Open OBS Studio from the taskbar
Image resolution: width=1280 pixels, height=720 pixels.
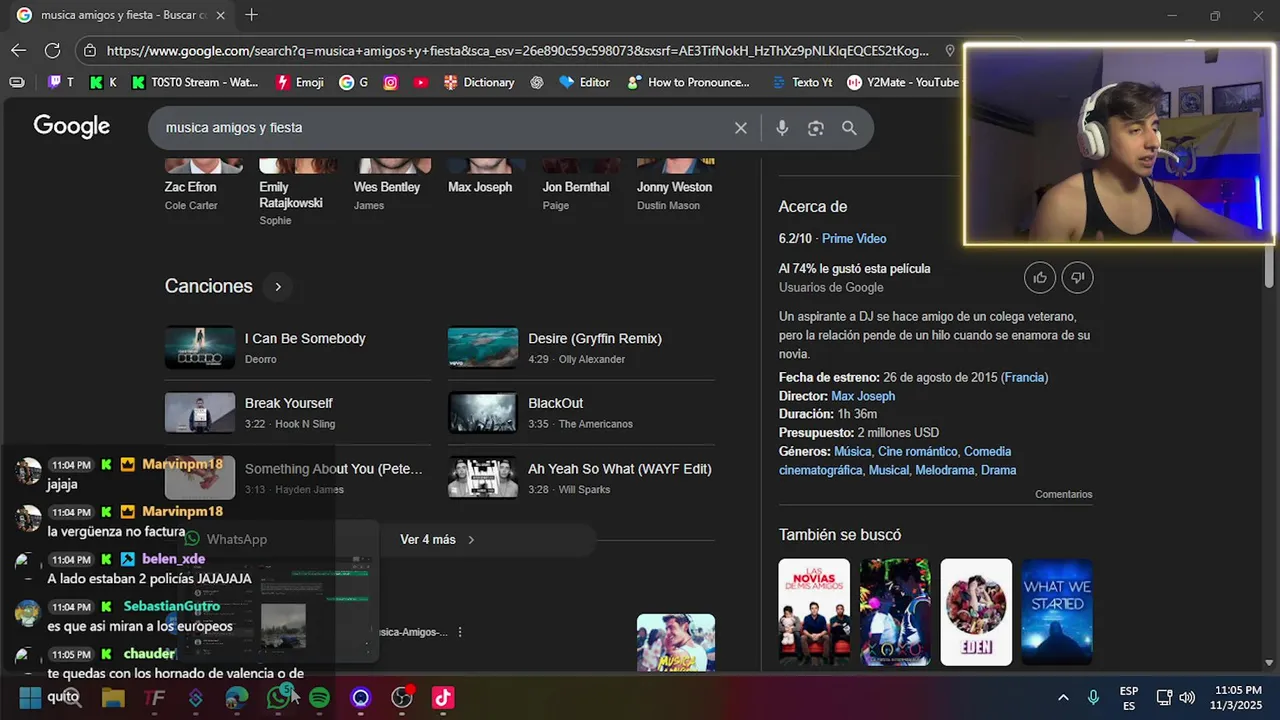click(x=402, y=697)
